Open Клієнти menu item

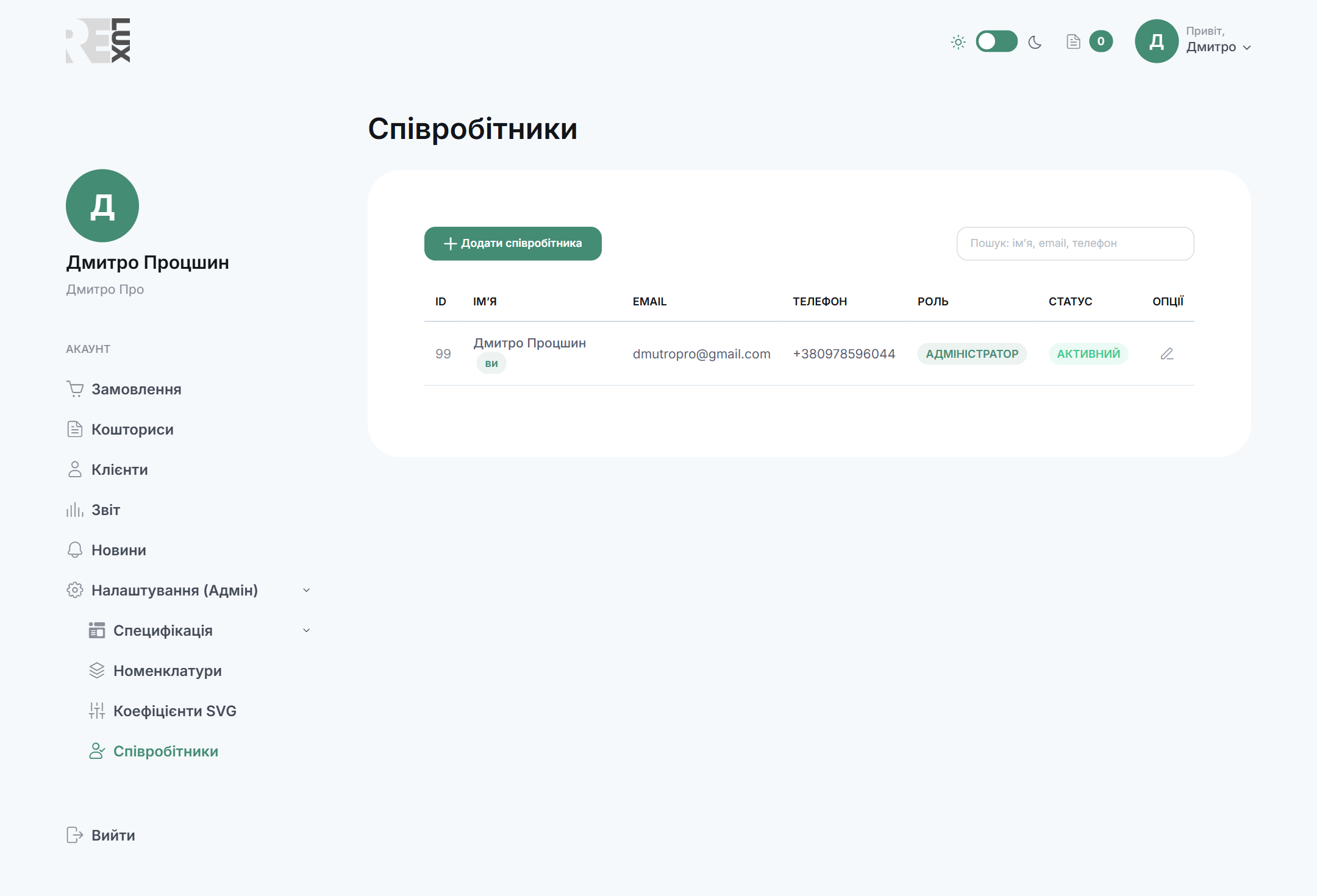point(120,469)
